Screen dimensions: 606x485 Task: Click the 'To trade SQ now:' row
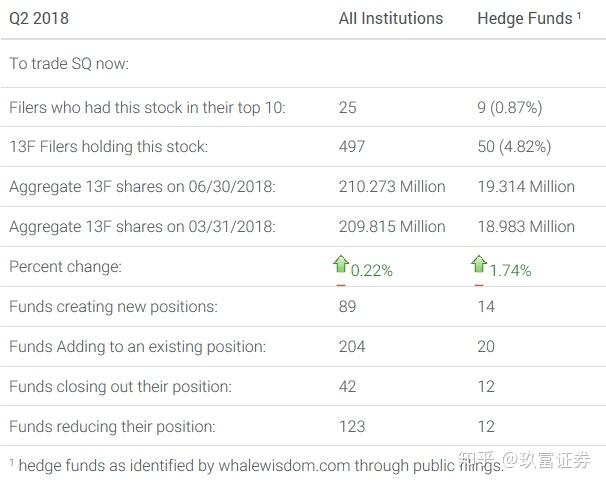pyautogui.click(x=69, y=64)
